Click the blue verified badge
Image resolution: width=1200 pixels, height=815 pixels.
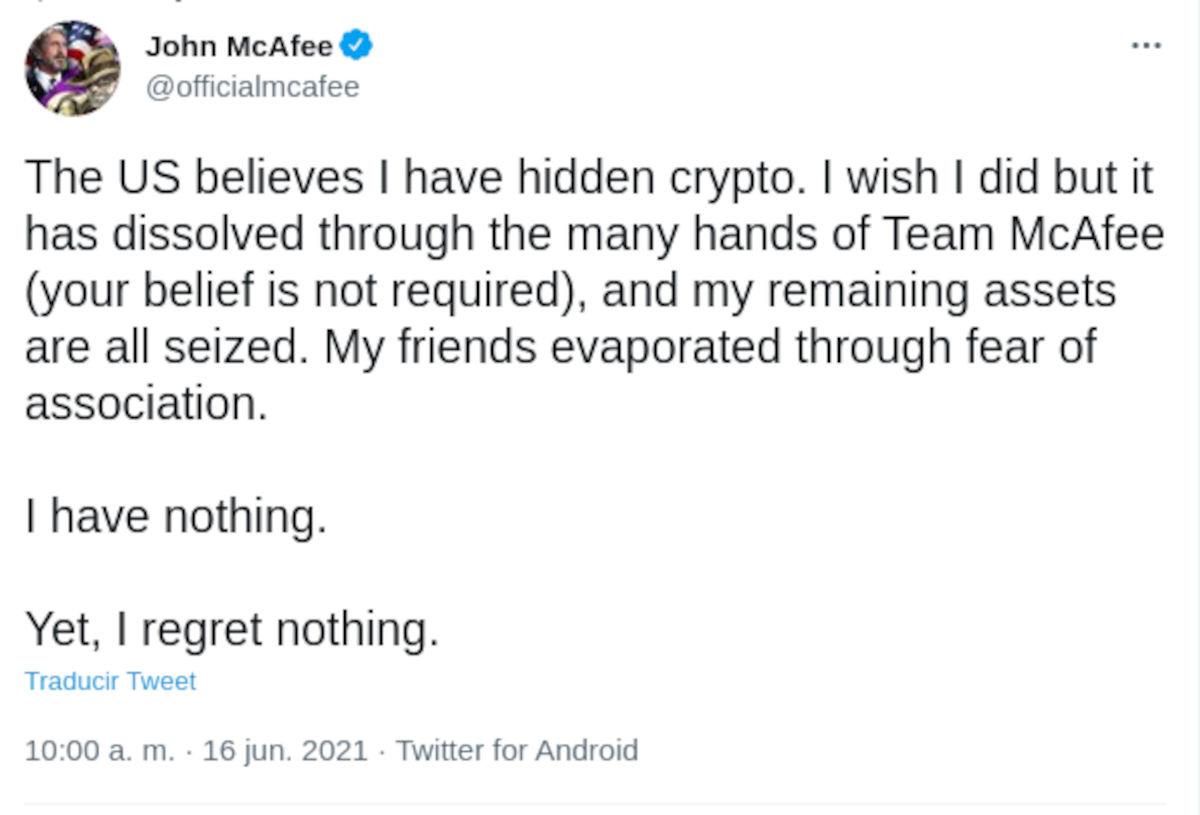pyautogui.click(x=357, y=45)
